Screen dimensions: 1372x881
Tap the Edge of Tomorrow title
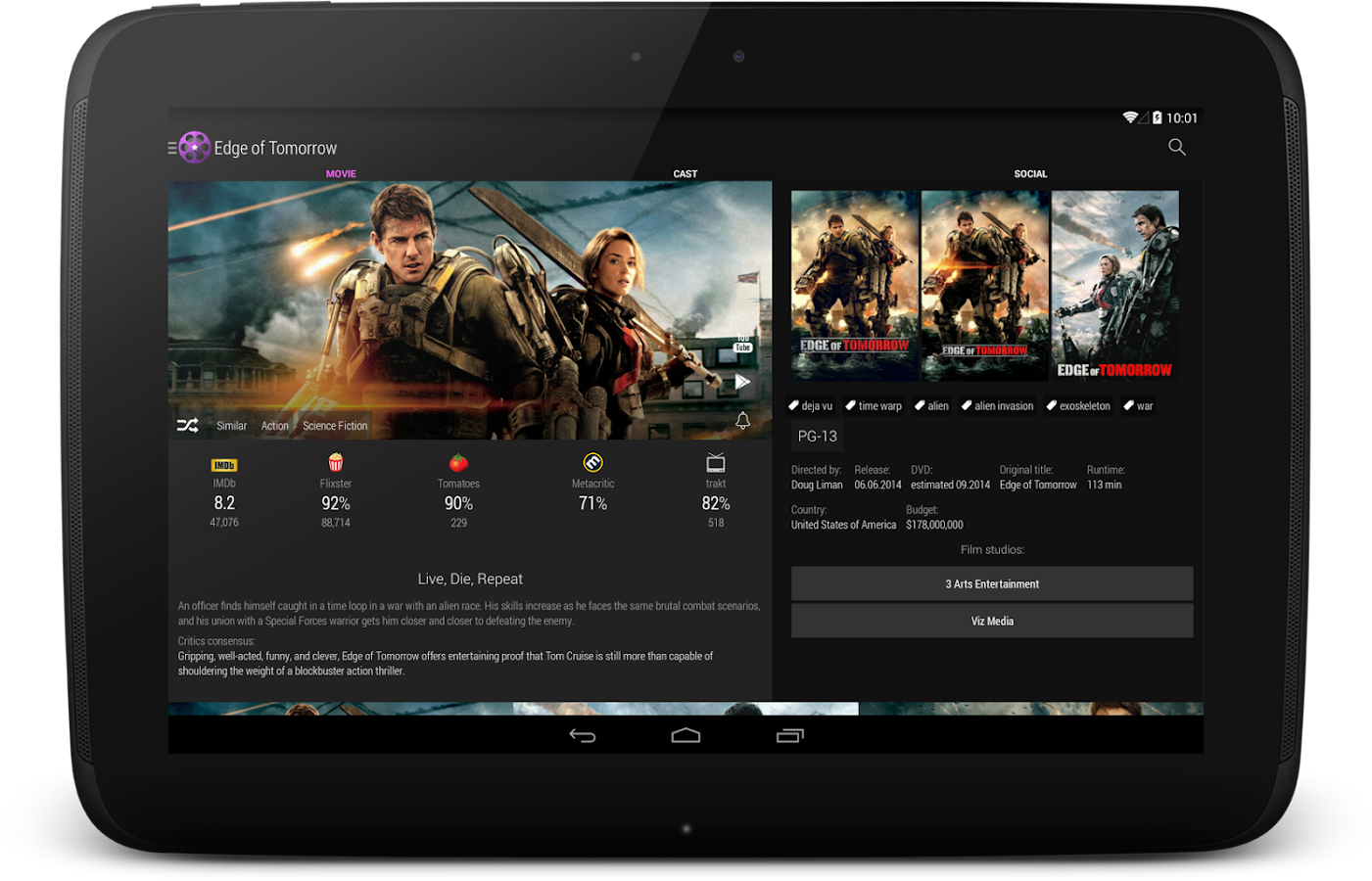(x=275, y=148)
